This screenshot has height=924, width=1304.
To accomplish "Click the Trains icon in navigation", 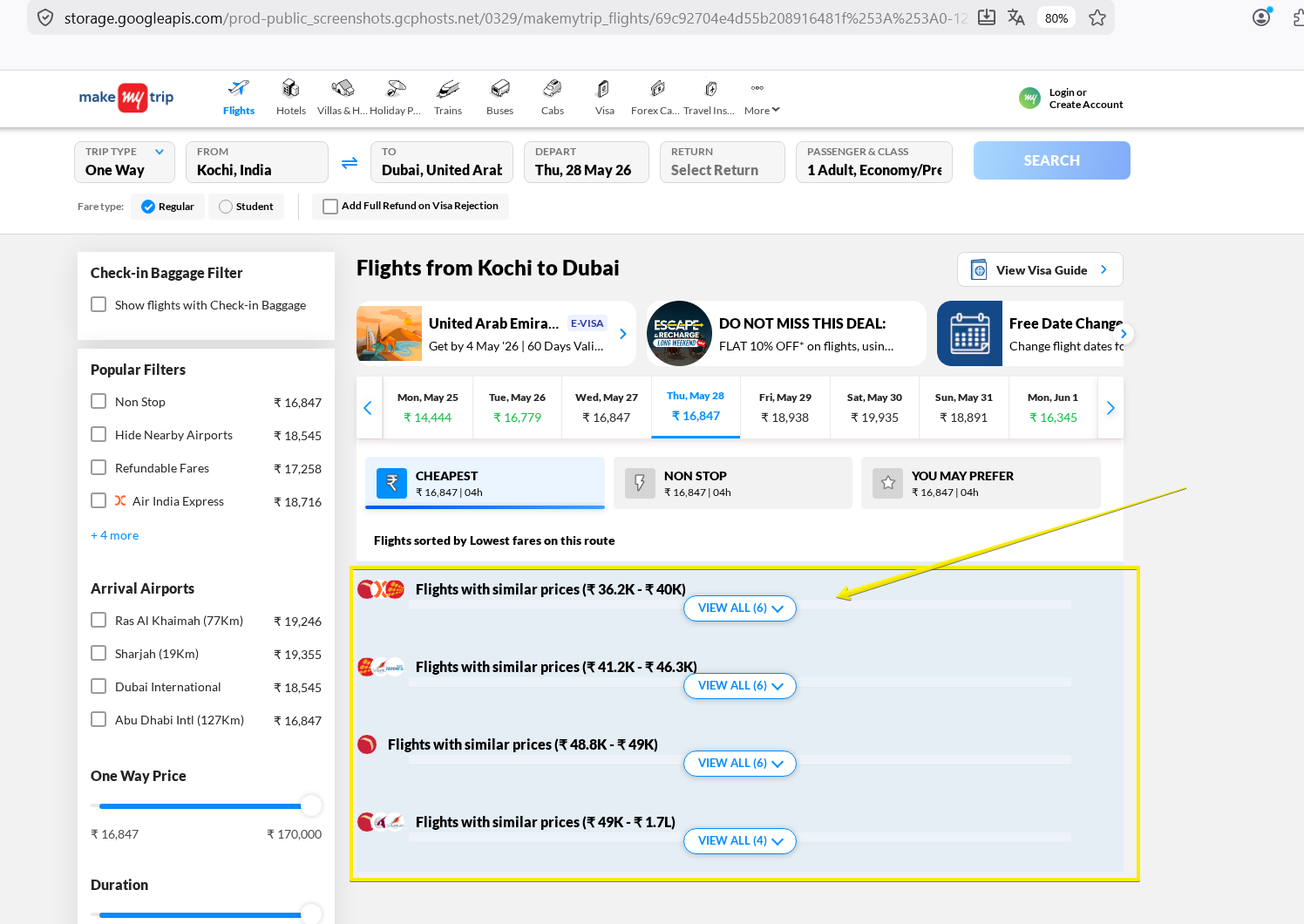I will coord(447,89).
